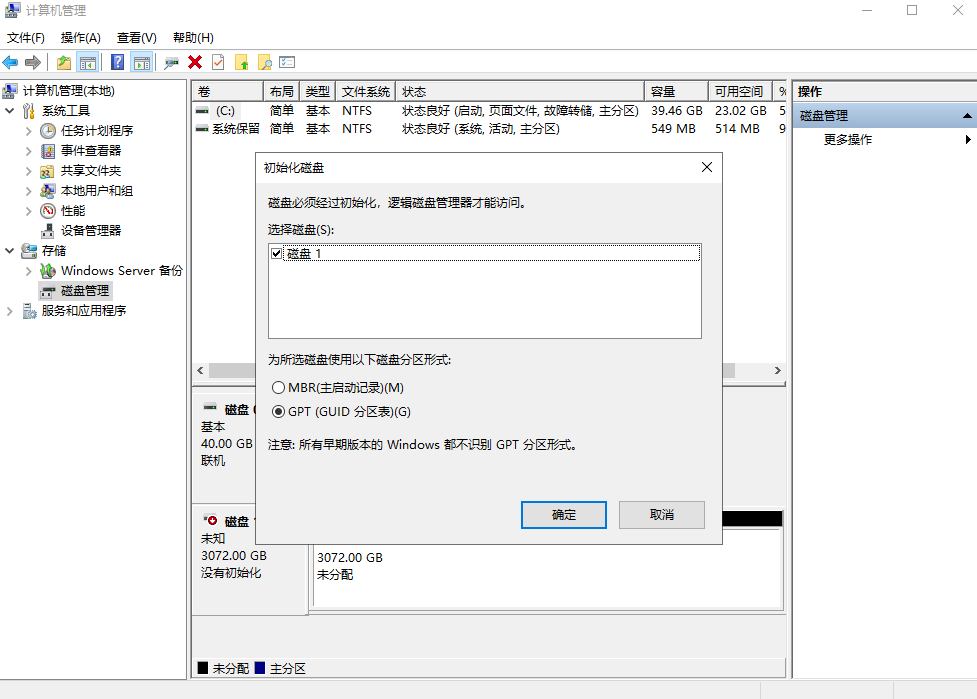
Task: Click the Rescan disks toolbar icon
Action: tap(171, 62)
